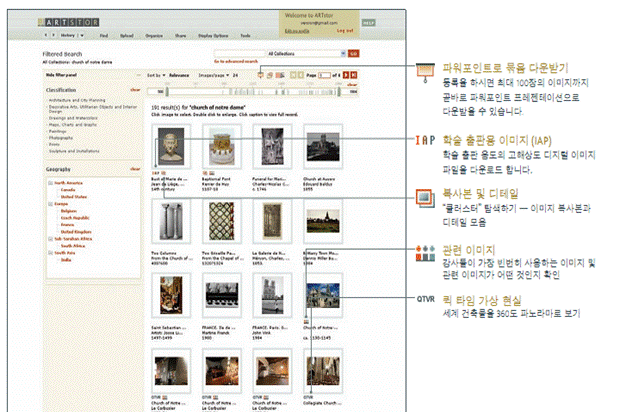The image size is (626, 412).
Task: Click the red GO search button
Action: coord(354,53)
